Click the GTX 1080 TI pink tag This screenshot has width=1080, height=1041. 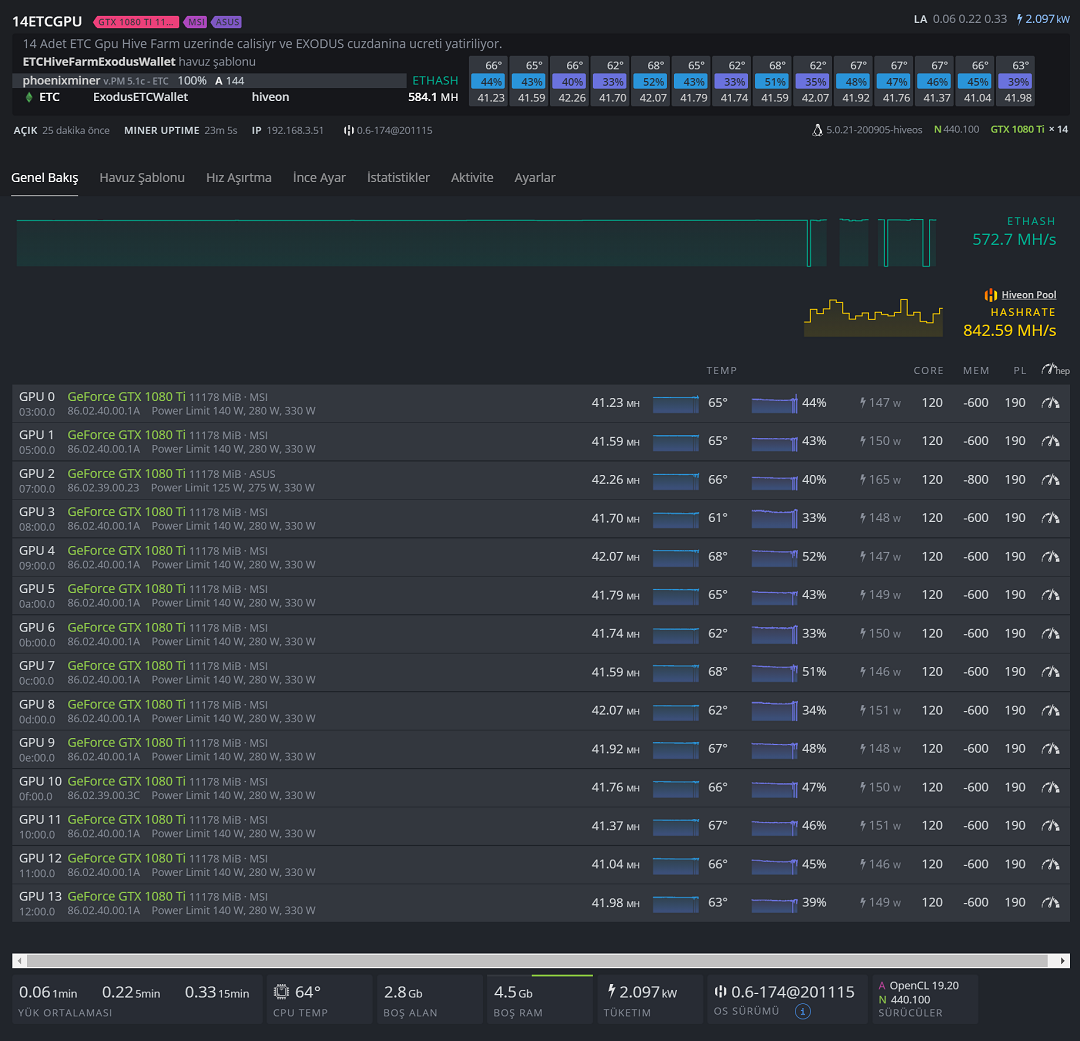pos(136,22)
